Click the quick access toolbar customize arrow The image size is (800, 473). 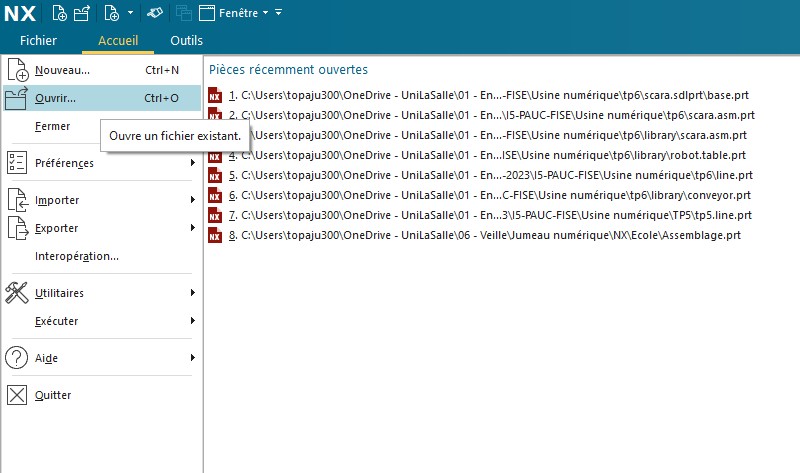tap(279, 13)
